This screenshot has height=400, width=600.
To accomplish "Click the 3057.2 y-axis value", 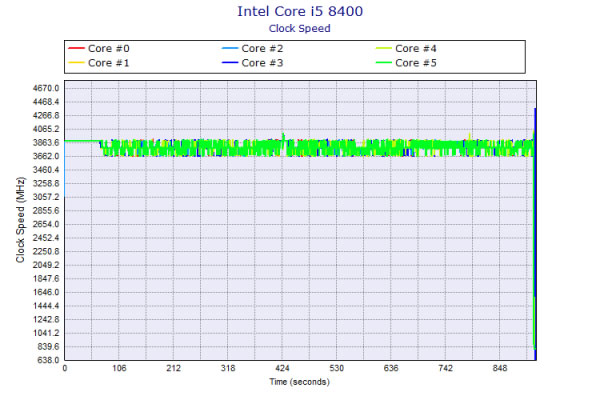I will point(46,197).
